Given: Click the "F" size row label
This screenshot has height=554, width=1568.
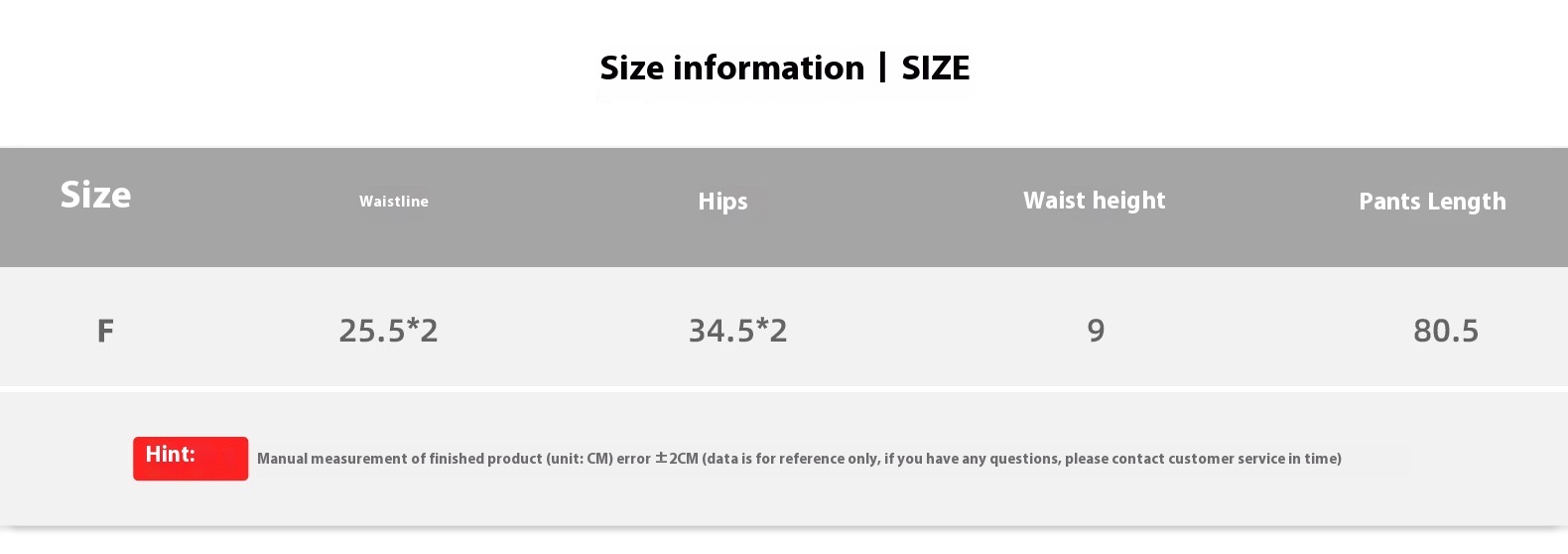Looking at the screenshot, I should (105, 331).
